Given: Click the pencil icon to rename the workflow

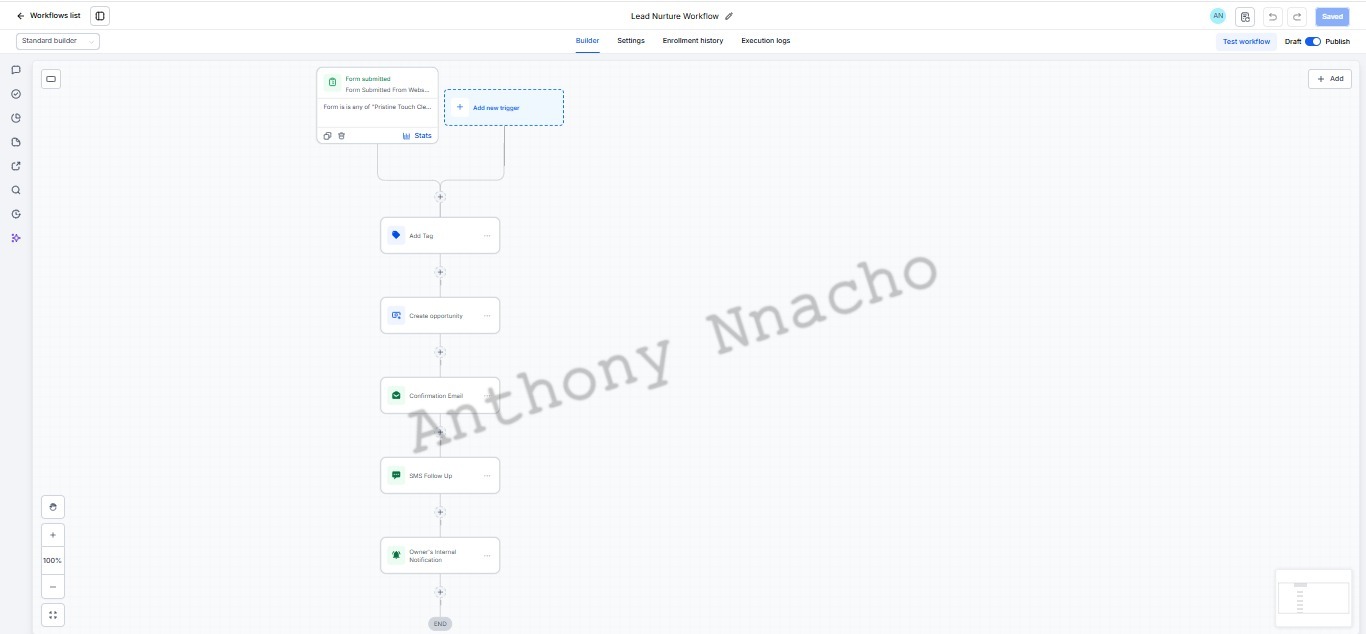Looking at the screenshot, I should point(729,16).
